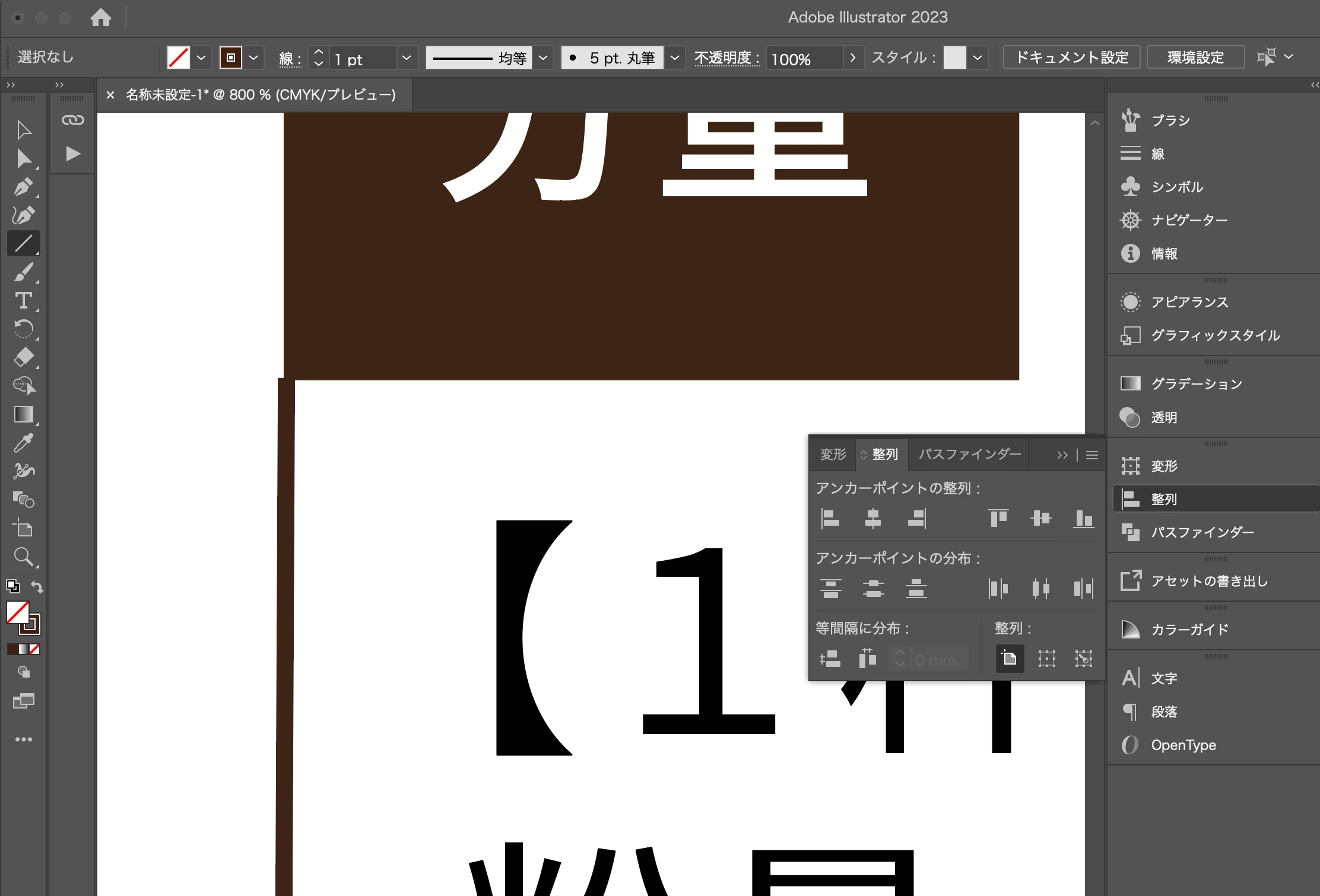Image resolution: width=1320 pixels, height=896 pixels.
Task: Swap fill and stroke colors
Action: click(x=37, y=586)
